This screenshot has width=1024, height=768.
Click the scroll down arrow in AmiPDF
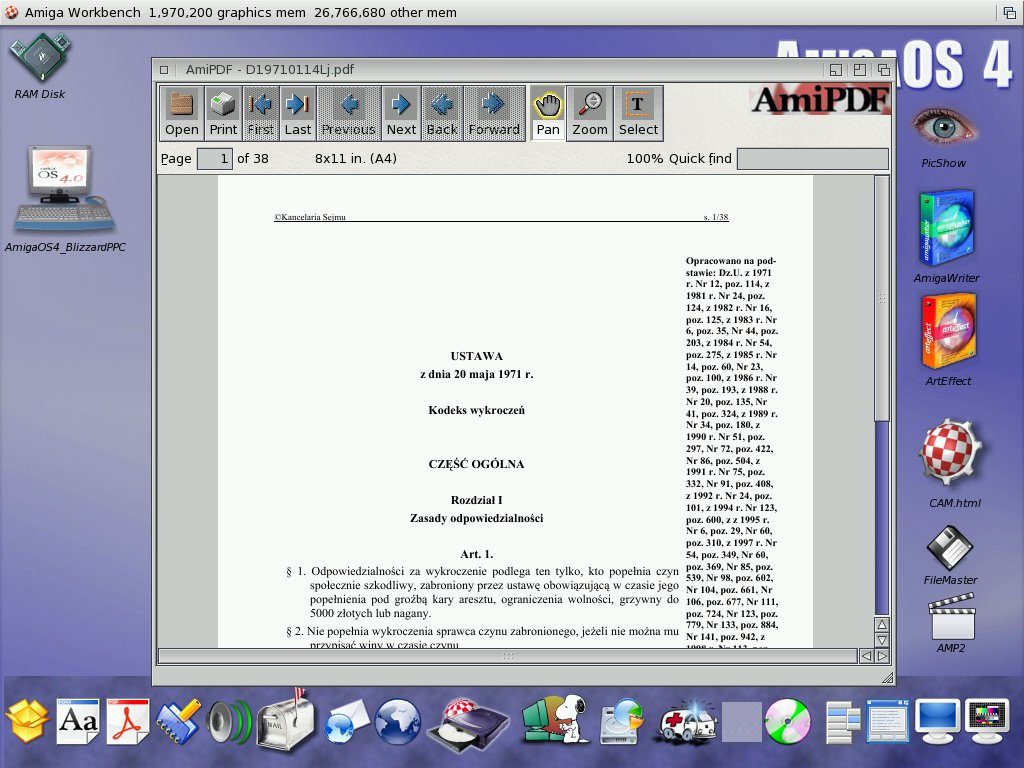pos(882,640)
